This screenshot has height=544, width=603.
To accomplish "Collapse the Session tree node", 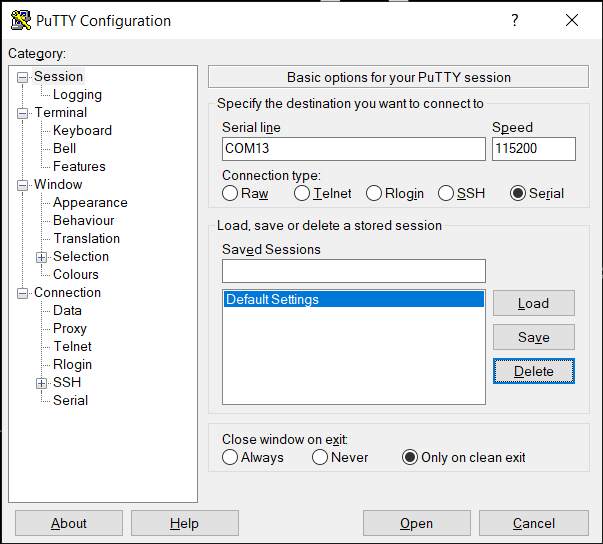I will (x=22, y=77).
